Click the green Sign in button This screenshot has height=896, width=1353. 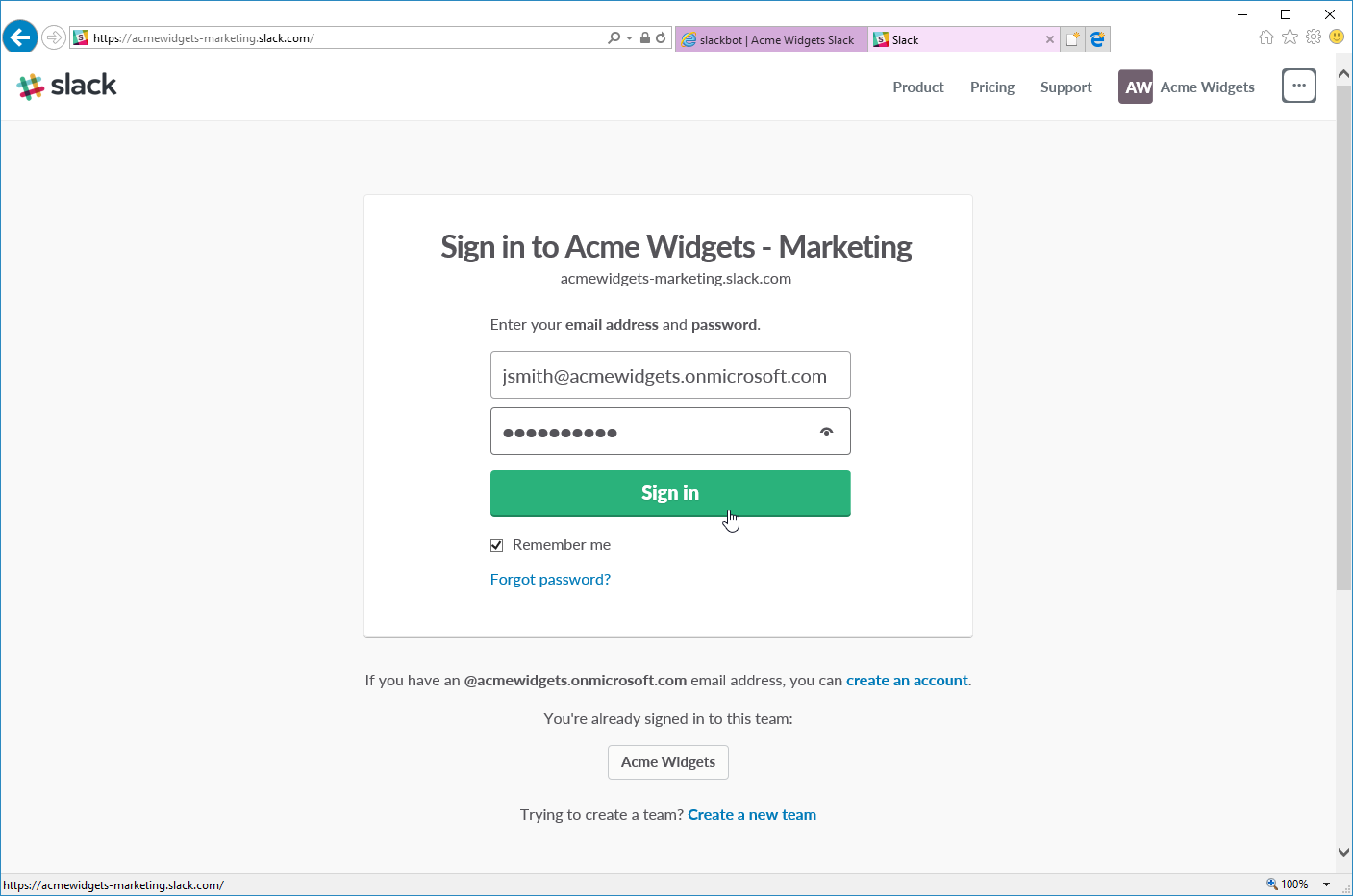670,493
